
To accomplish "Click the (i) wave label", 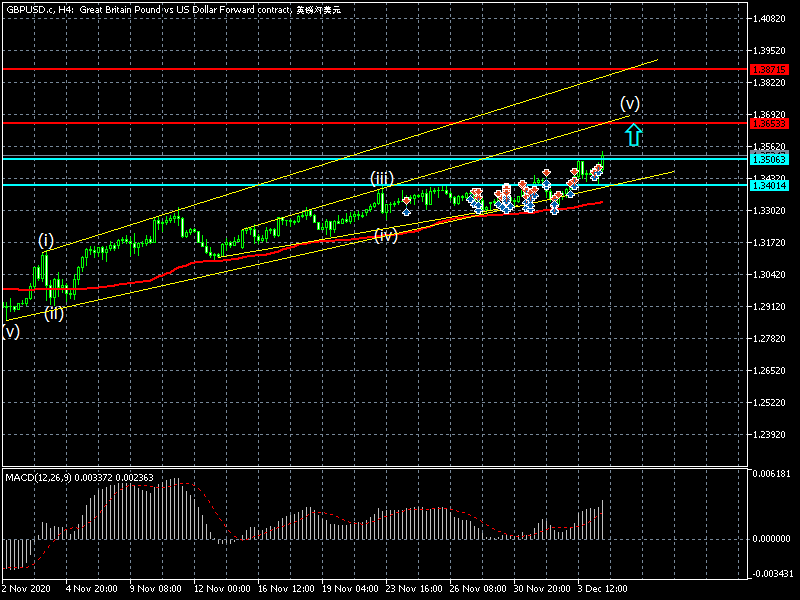I will [47, 240].
